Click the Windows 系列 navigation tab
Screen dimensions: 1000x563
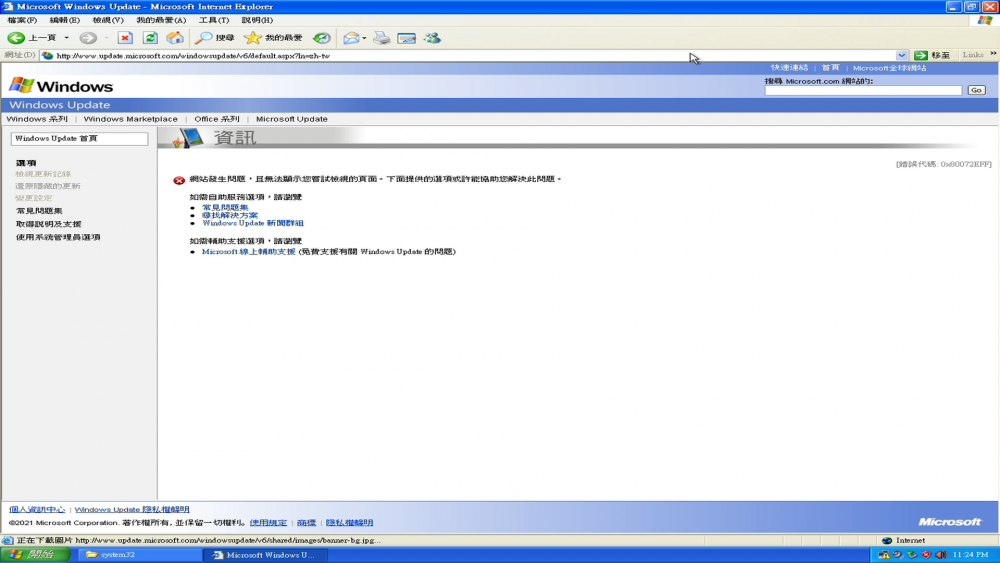tap(37, 119)
